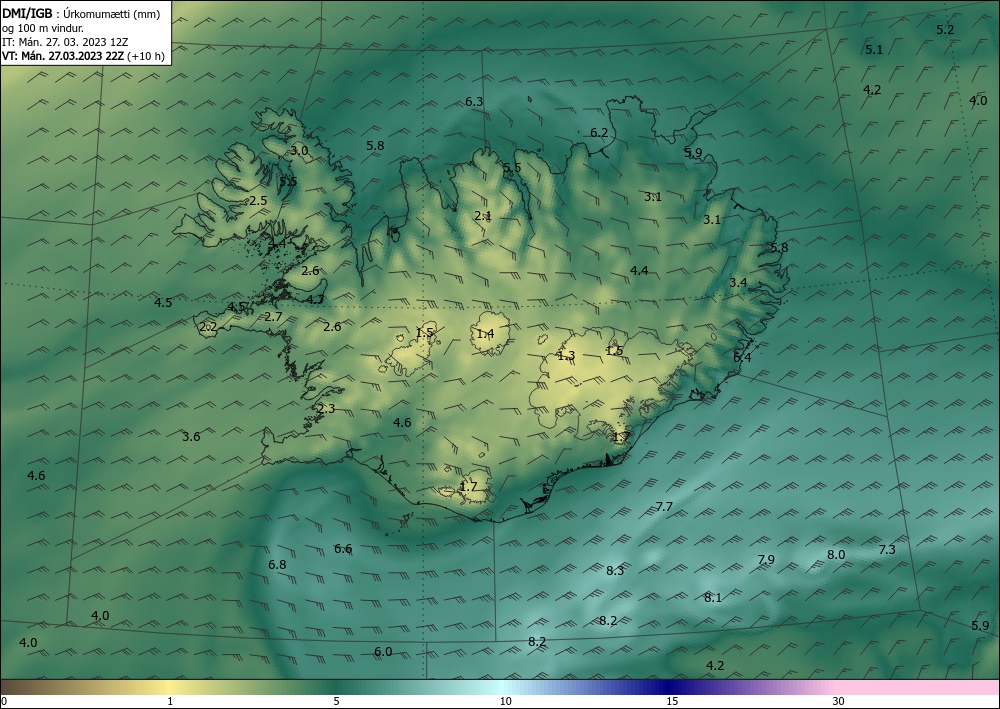Select the 6.8 map value
The width and height of the screenshot is (1000, 709).
coord(277,564)
